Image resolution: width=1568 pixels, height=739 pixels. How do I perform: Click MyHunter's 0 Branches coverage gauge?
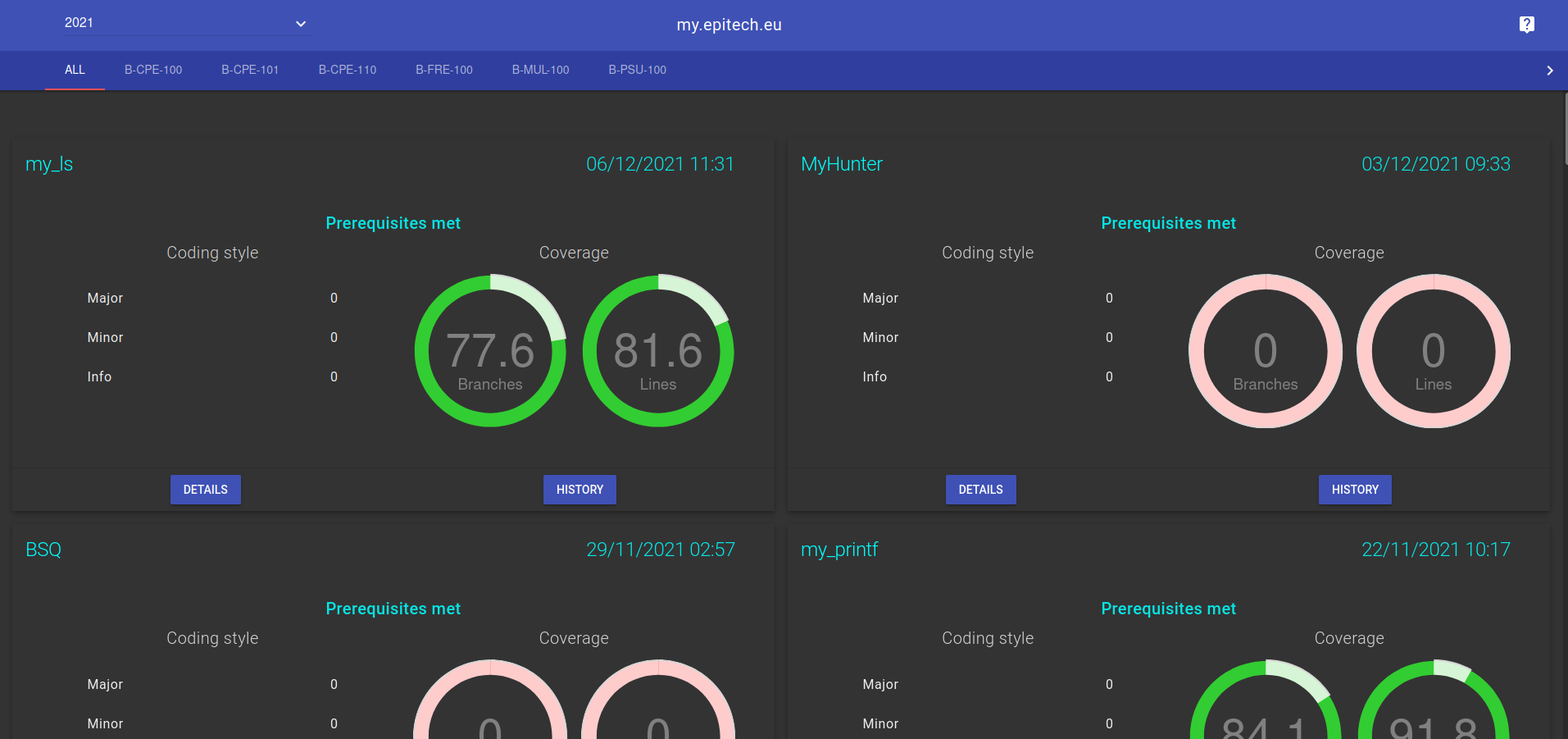(1266, 351)
